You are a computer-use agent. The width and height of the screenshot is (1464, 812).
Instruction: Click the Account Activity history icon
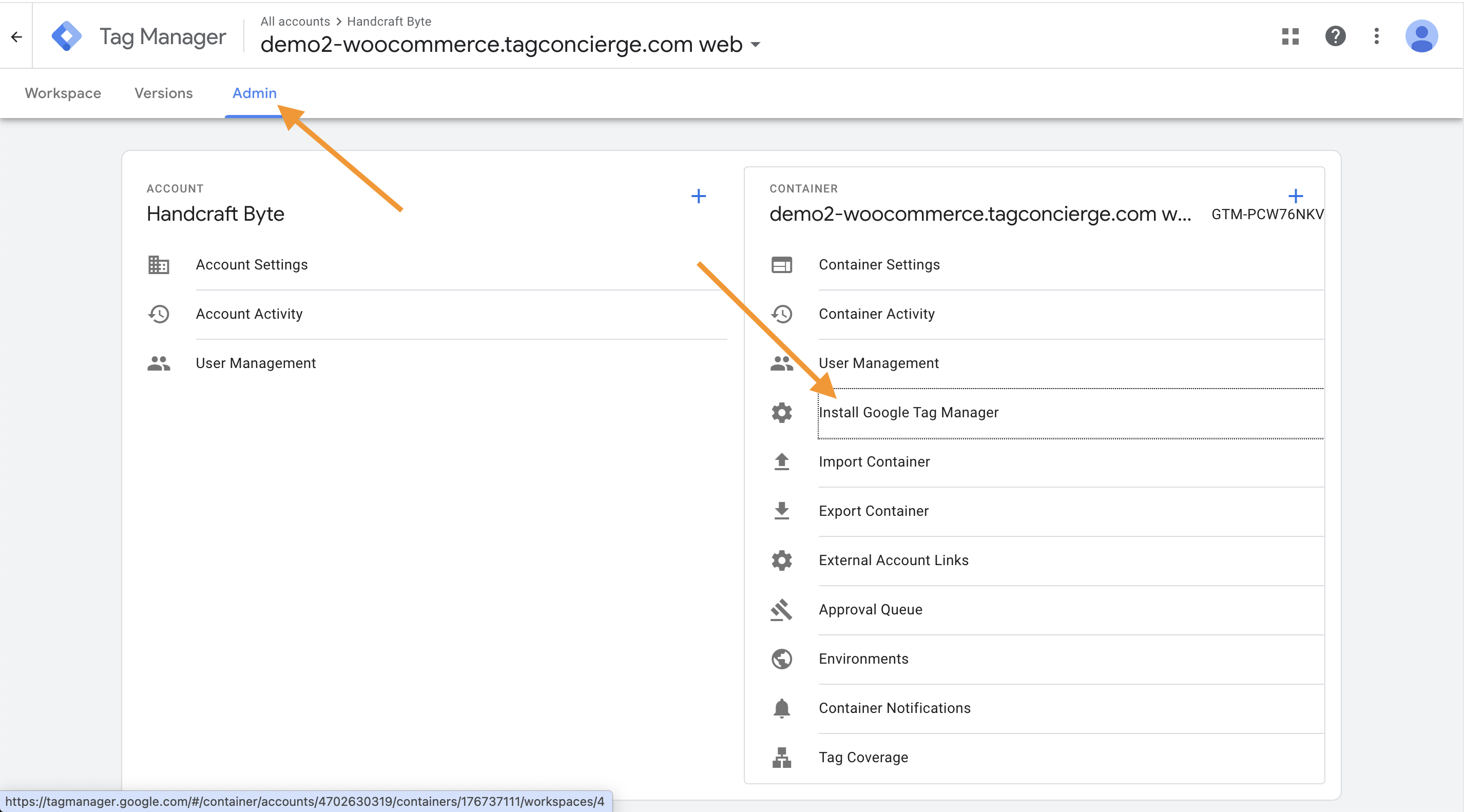coord(159,314)
